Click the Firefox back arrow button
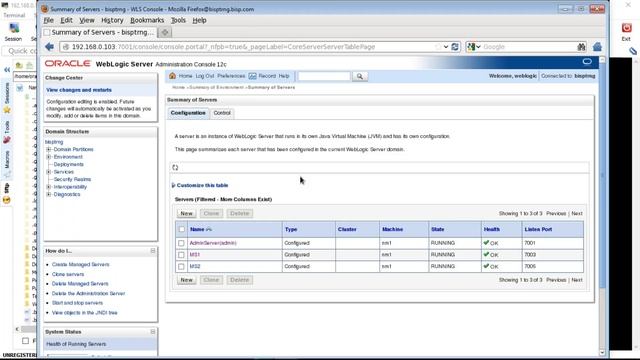Screen dimensions: 640x360 [x=49, y=47]
